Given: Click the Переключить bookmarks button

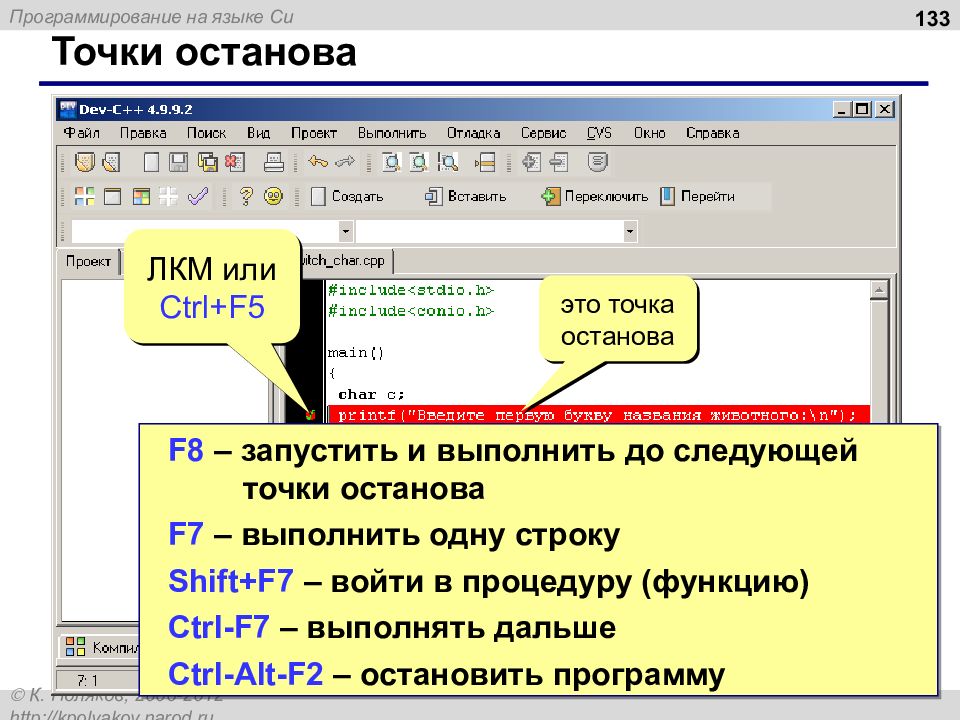Looking at the screenshot, I should [x=594, y=197].
